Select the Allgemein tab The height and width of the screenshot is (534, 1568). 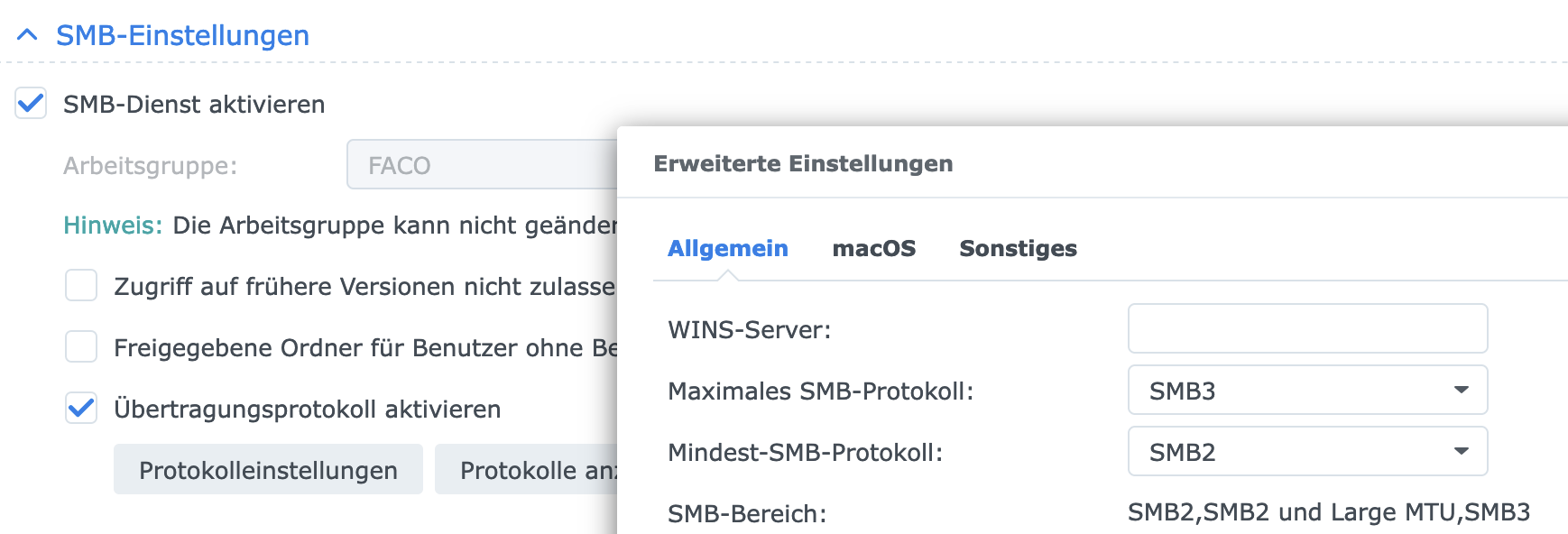[727, 249]
